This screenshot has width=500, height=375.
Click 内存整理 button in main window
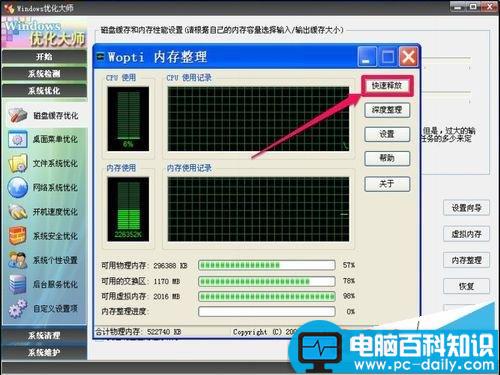[x=466, y=260]
